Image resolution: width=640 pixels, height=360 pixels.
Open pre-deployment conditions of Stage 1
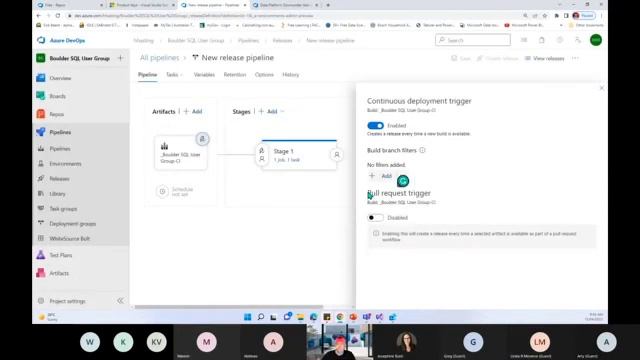(262, 155)
